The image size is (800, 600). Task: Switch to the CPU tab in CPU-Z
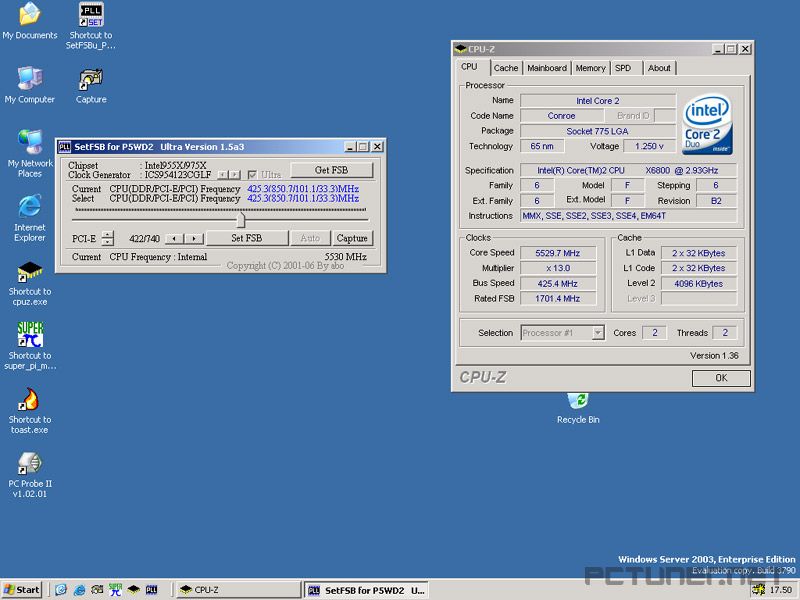(x=469, y=67)
